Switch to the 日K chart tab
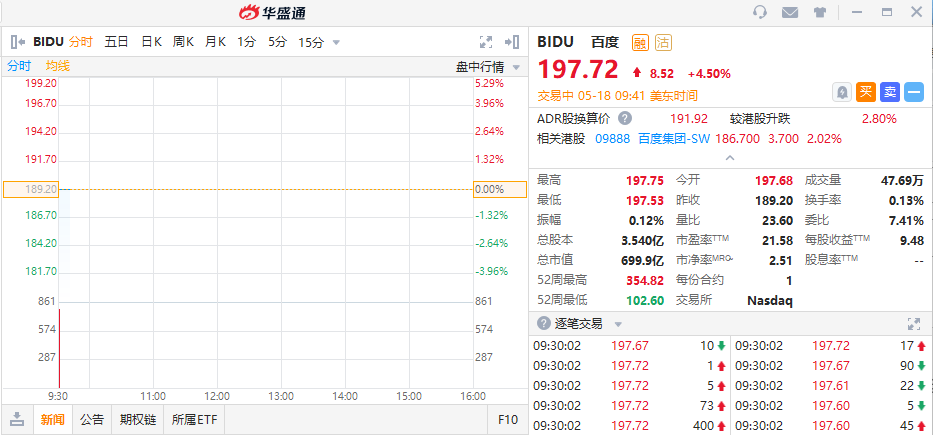 151,42
